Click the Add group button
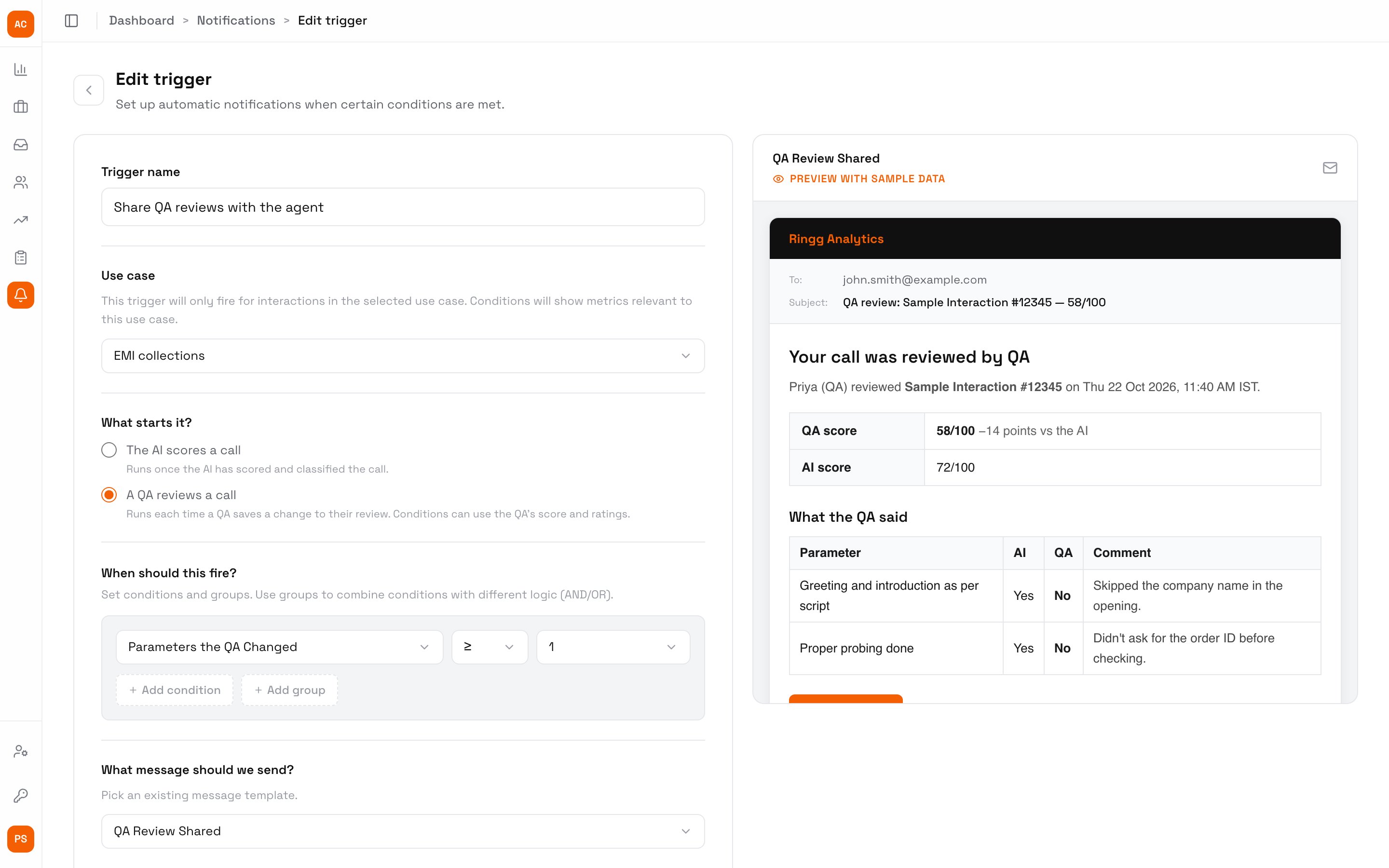 click(289, 690)
